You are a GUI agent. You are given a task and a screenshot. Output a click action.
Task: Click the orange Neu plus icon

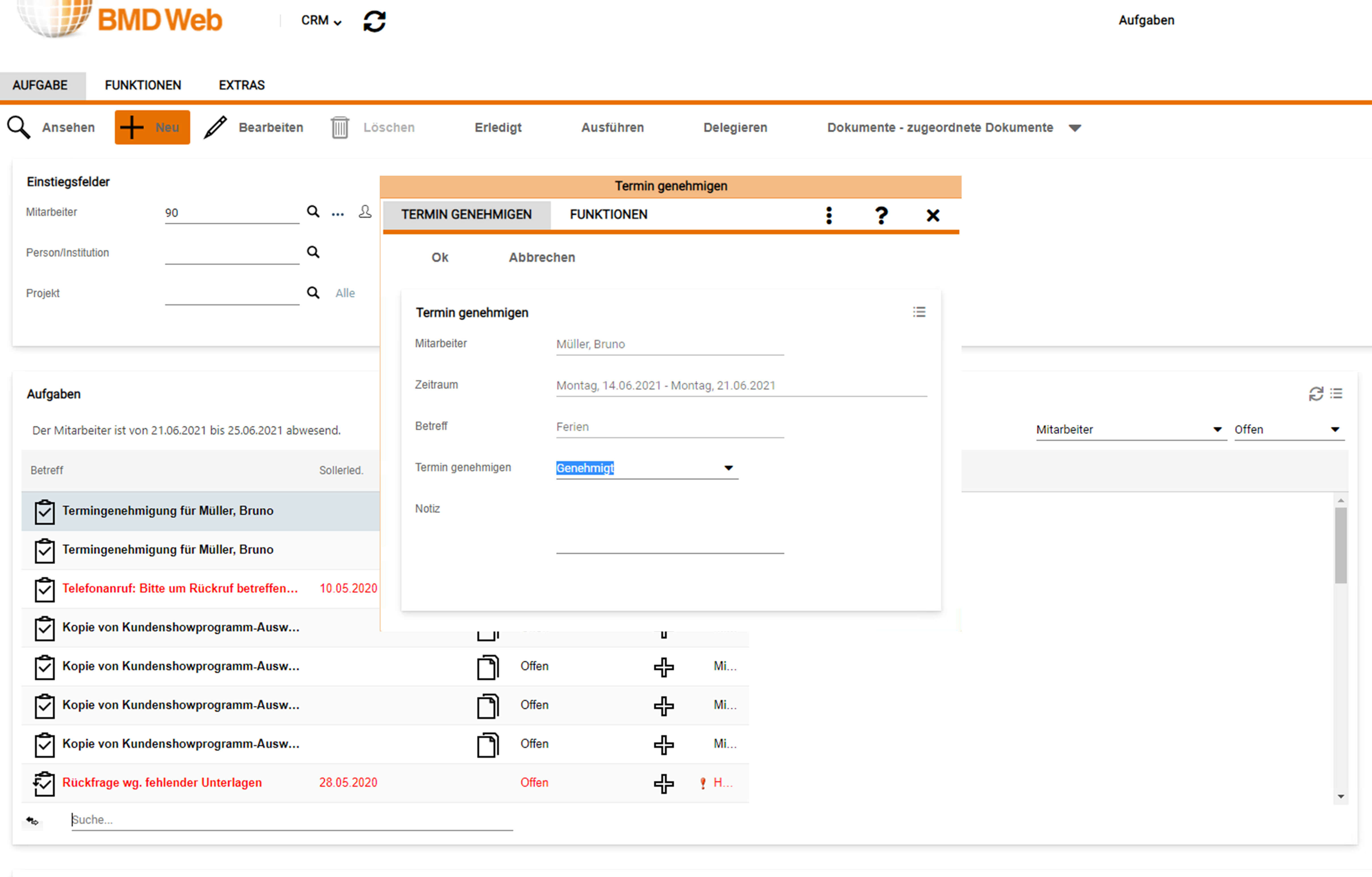pos(132,127)
